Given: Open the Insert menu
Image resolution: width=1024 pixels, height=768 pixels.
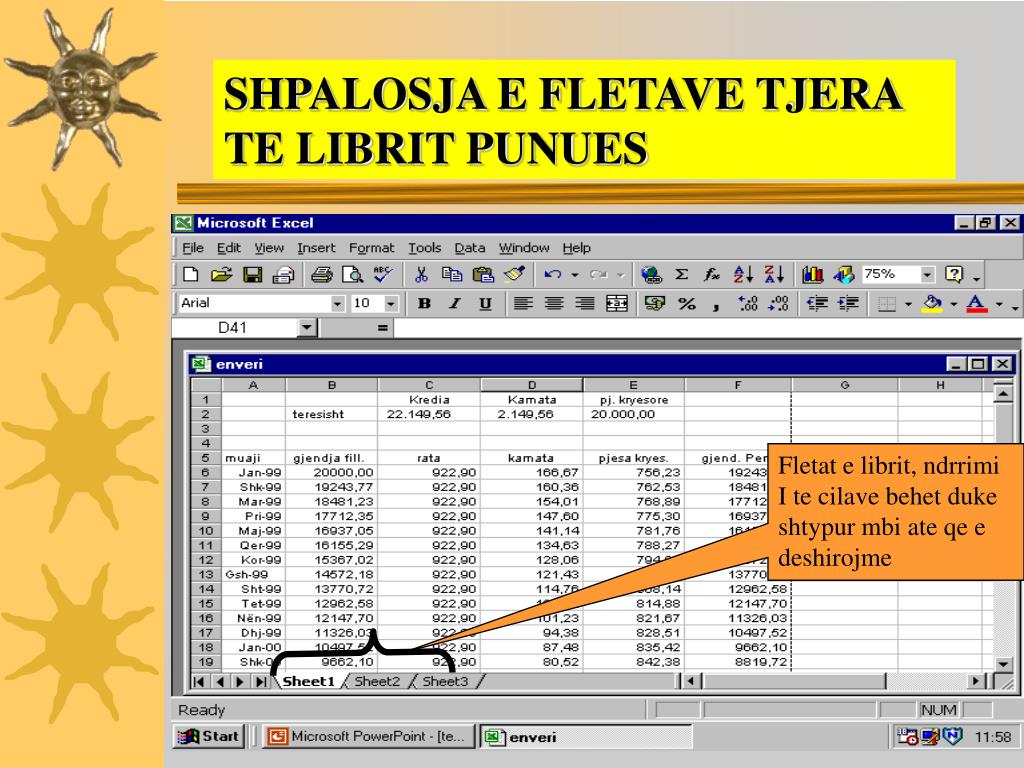Looking at the screenshot, I should (316, 248).
